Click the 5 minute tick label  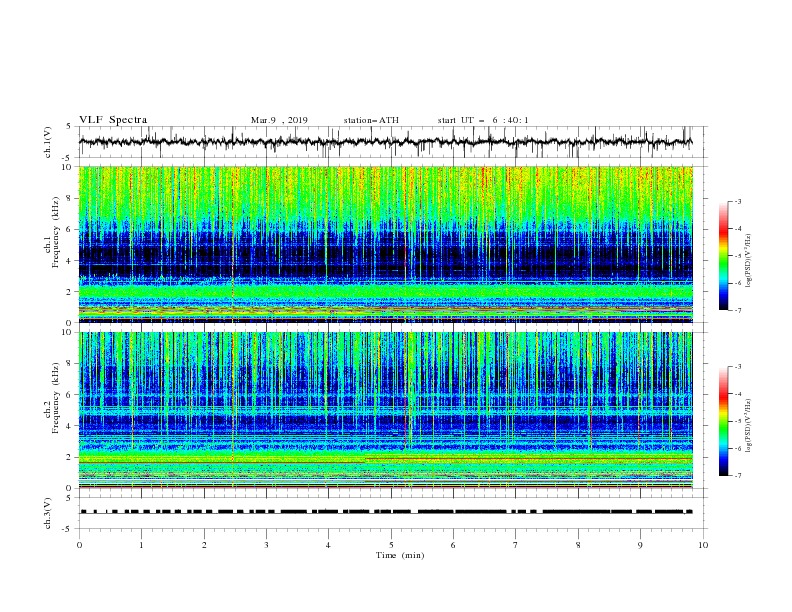coord(391,545)
